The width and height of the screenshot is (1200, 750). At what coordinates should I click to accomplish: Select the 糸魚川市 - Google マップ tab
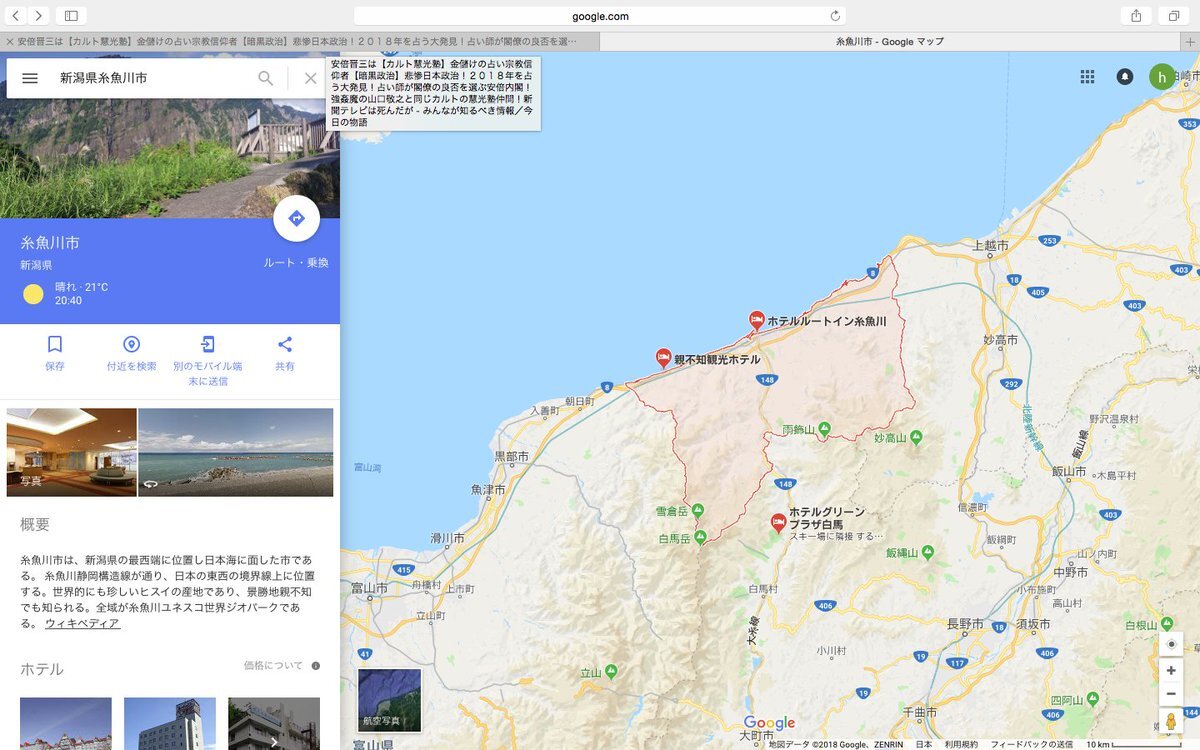(x=889, y=41)
